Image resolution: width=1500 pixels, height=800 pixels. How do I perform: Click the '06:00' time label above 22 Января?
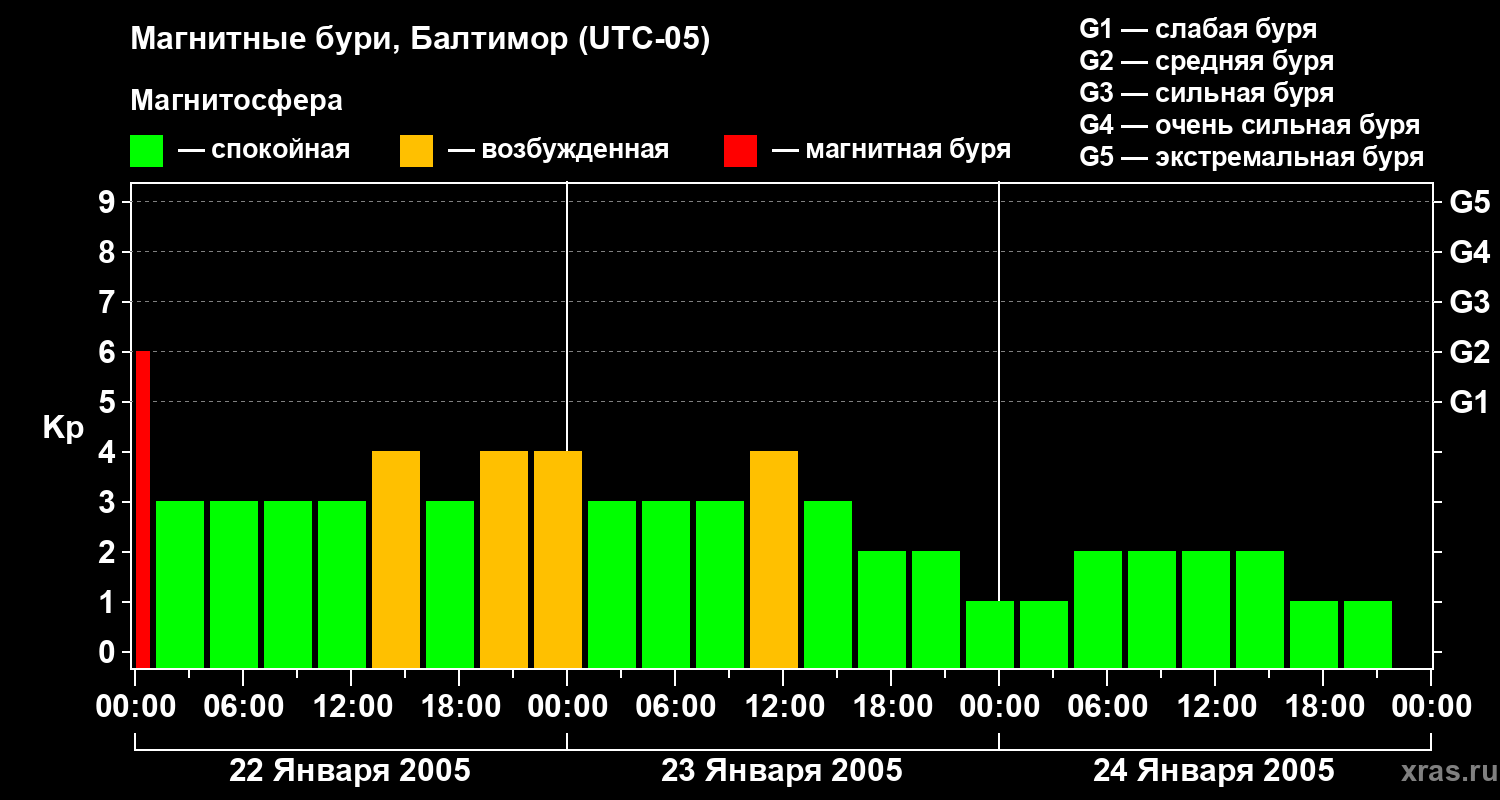(x=242, y=707)
